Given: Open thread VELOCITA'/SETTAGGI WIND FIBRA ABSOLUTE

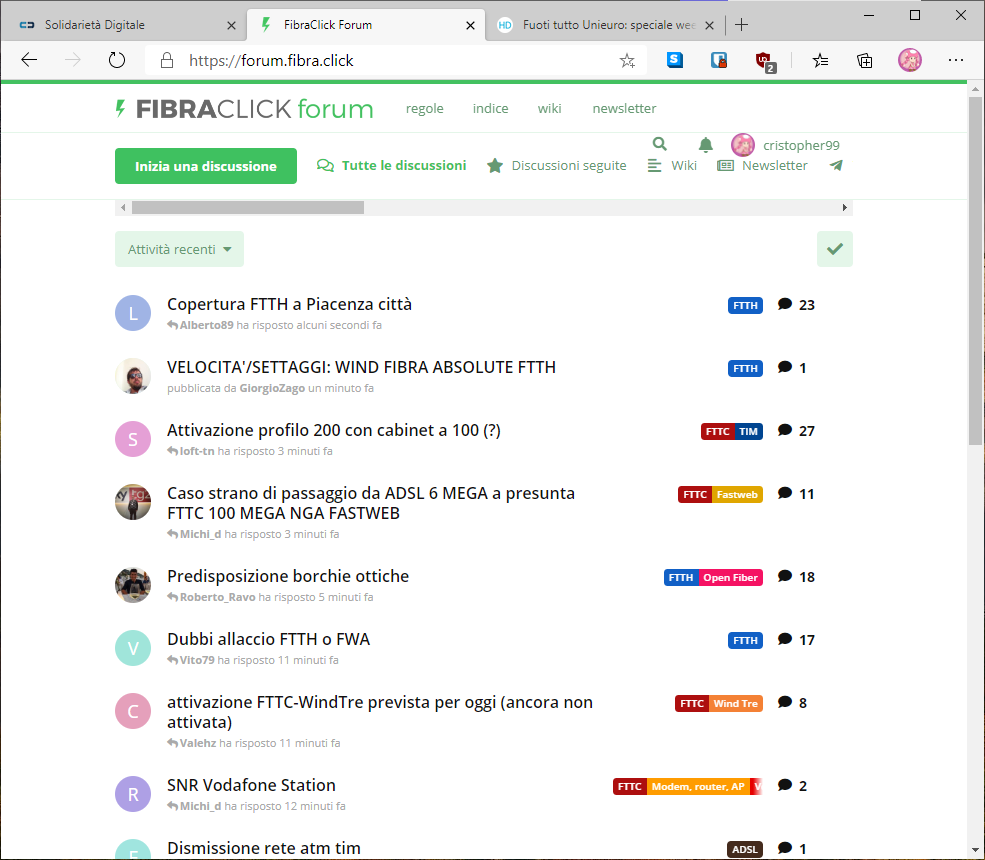Looking at the screenshot, I should click(x=361, y=367).
